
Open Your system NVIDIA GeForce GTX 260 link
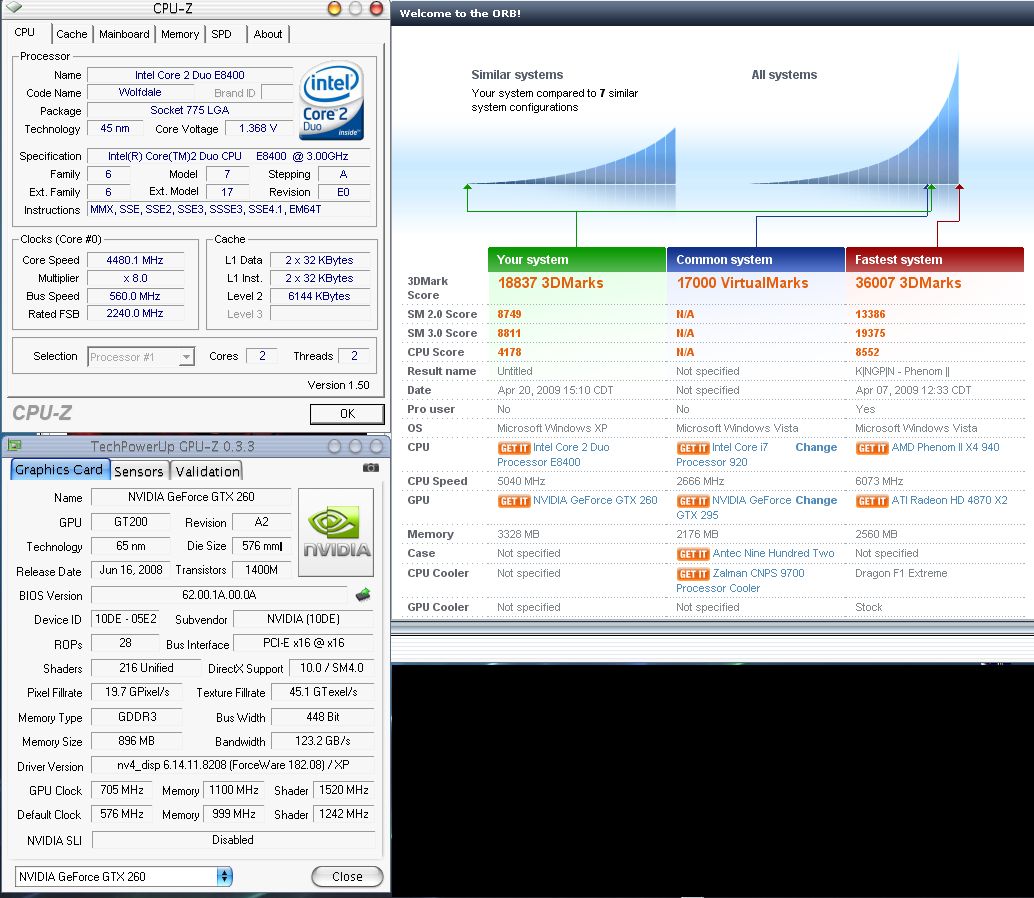coord(595,500)
